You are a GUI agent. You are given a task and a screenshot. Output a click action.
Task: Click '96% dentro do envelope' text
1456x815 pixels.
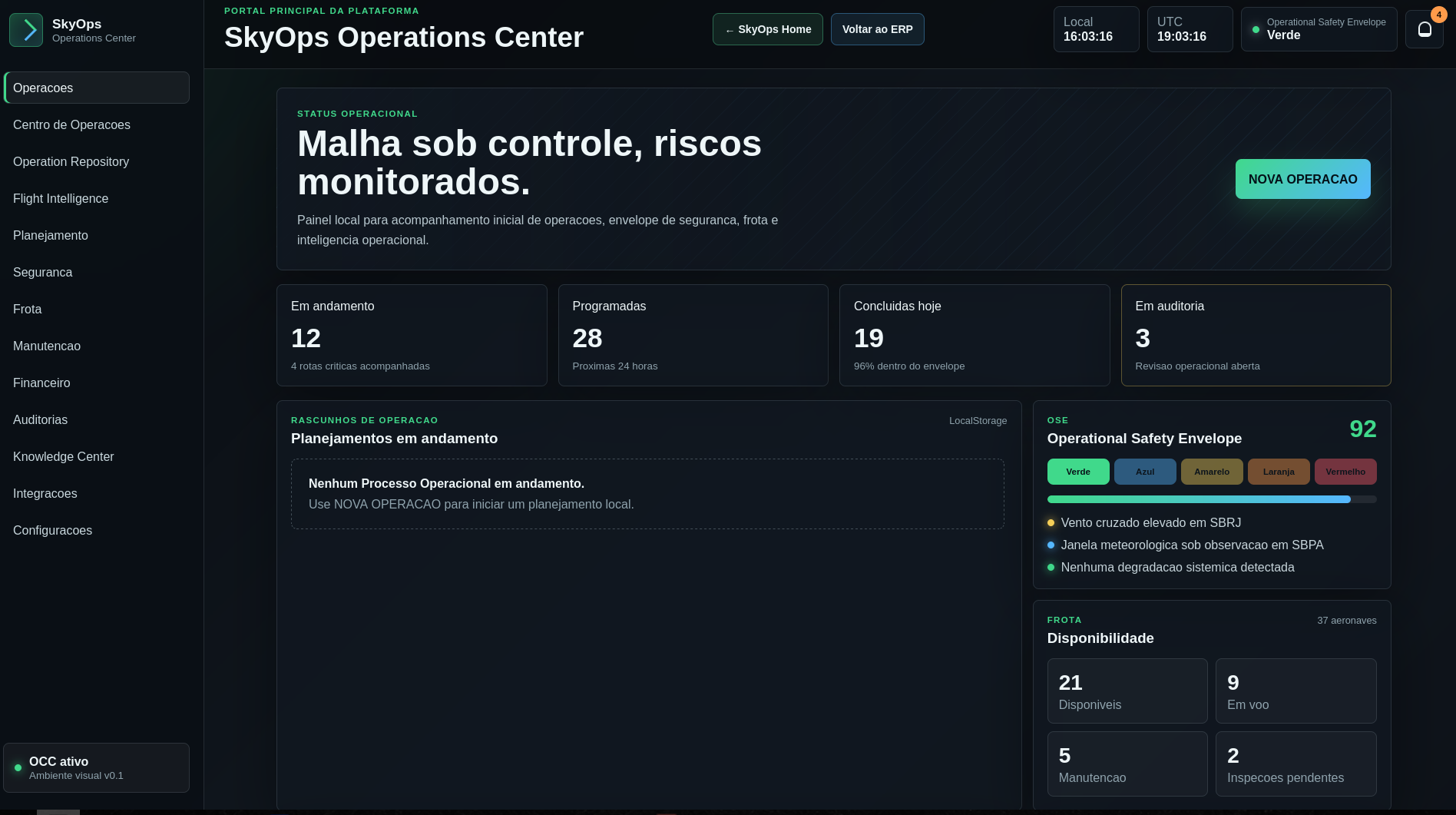pyautogui.click(x=909, y=366)
